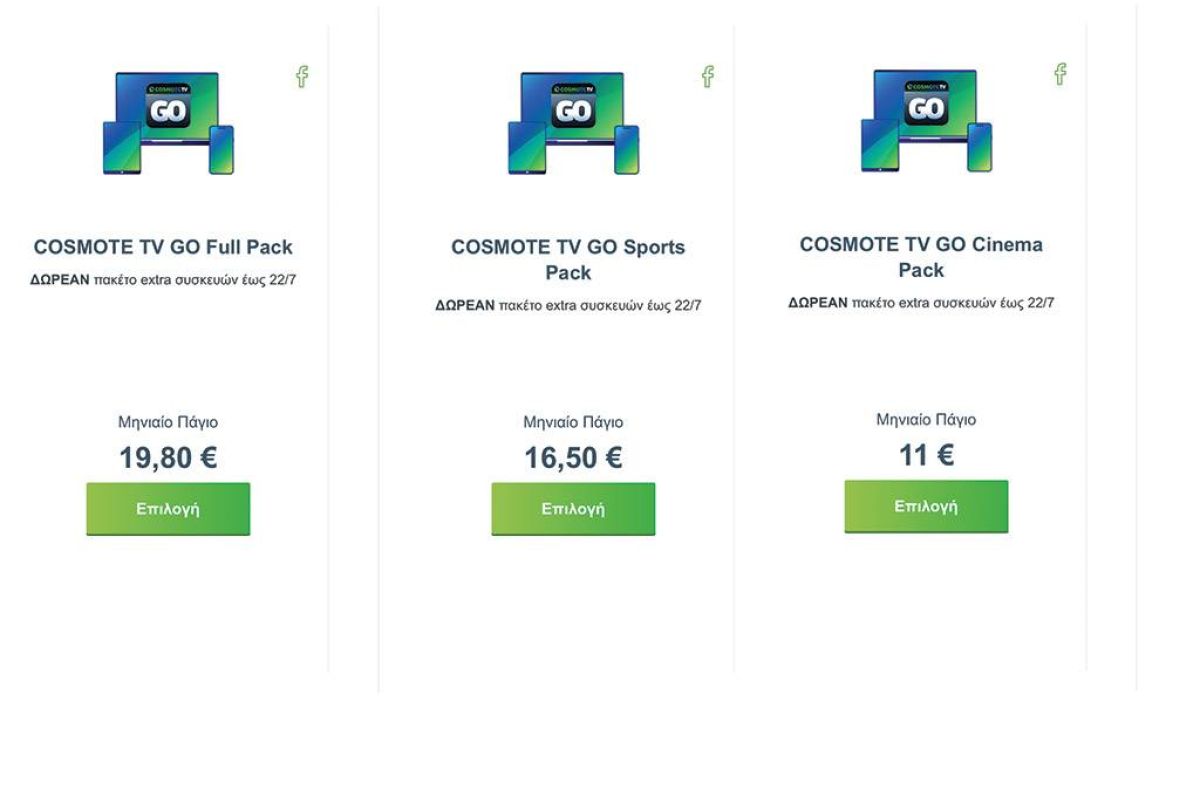Image resolution: width=1200 pixels, height=800 pixels.
Task: Click the Full Pack devices image
Action: pyautogui.click(x=168, y=123)
